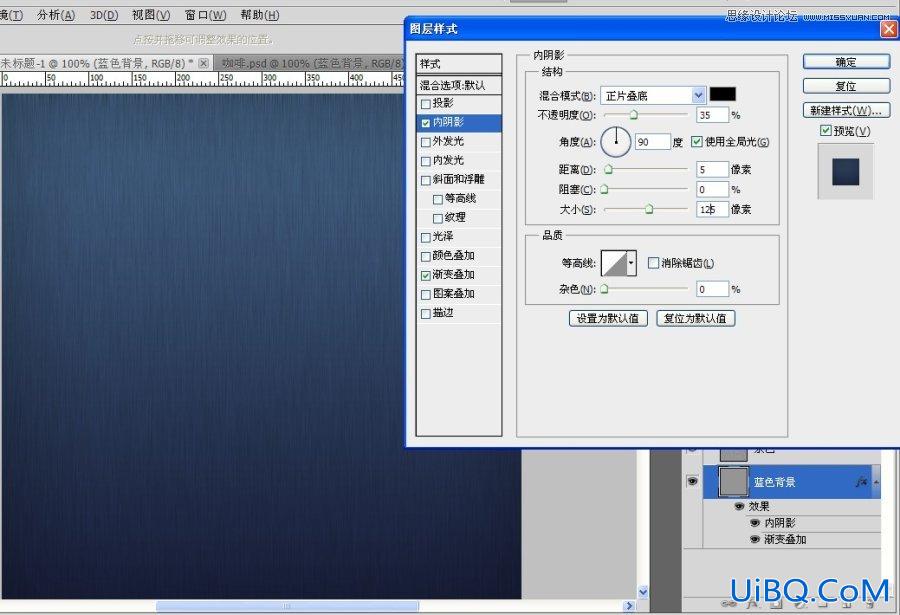This screenshot has width=900, height=615.
Task: Uncheck the 内阴影 inner shadow checkbox
Action: click(x=425, y=123)
